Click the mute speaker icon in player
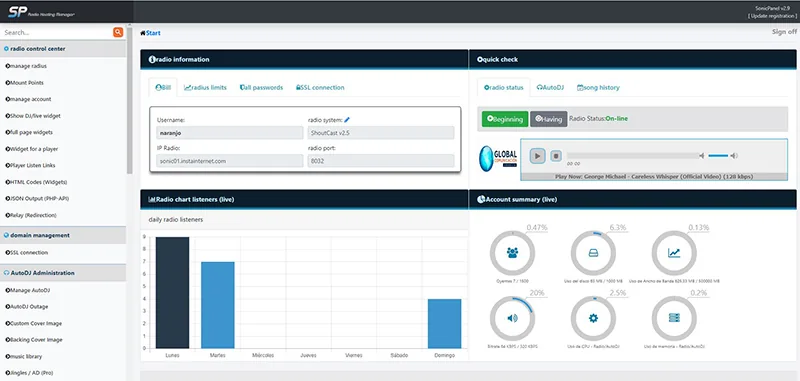Screen dimensions: 800x381 [x=702, y=156]
